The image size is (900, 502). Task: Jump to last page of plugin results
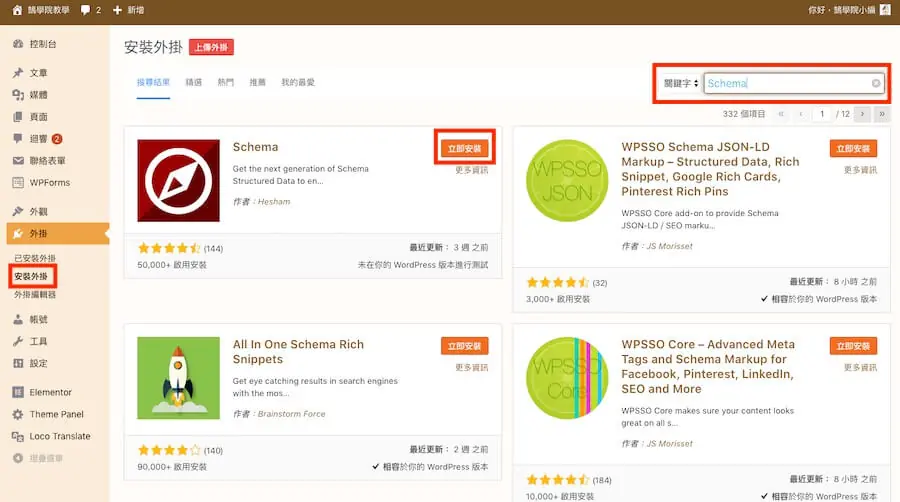pyautogui.click(x=882, y=114)
